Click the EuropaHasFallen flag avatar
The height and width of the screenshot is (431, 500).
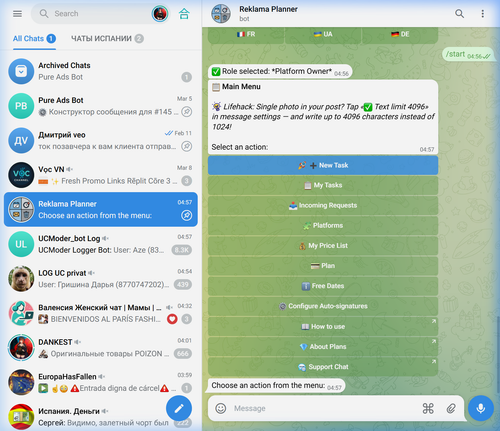(21, 382)
